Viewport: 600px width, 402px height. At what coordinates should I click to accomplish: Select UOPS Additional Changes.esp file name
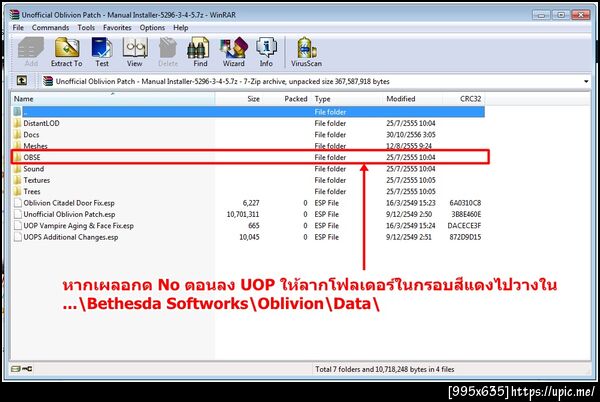[x=71, y=237]
